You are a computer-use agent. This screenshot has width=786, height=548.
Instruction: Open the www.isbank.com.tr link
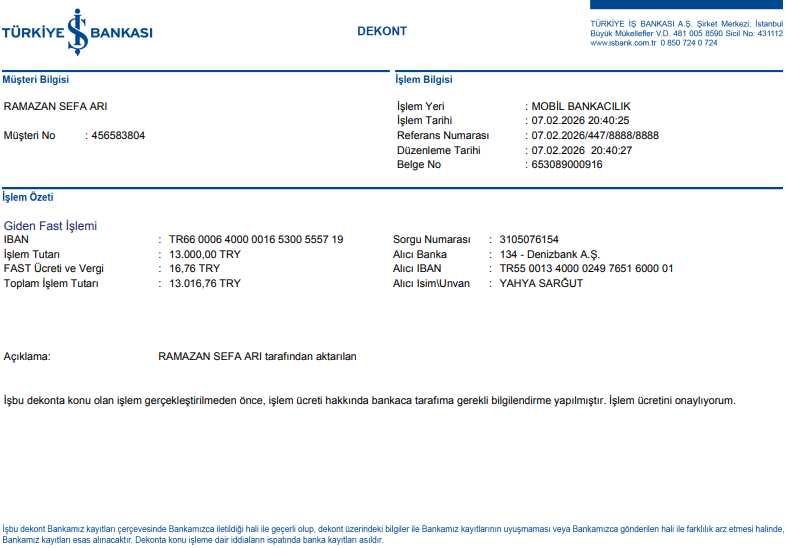(x=623, y=43)
